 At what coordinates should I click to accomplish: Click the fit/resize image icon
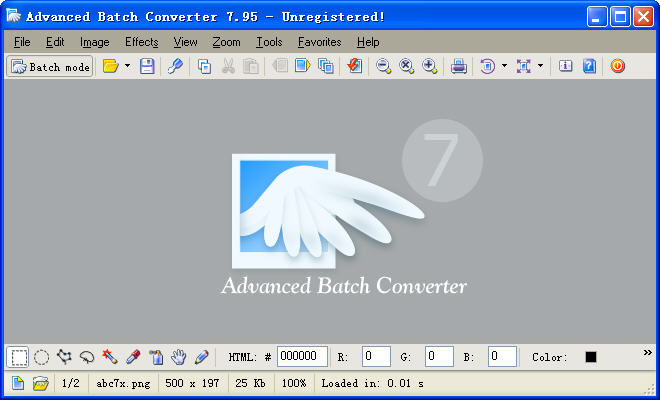pos(523,66)
